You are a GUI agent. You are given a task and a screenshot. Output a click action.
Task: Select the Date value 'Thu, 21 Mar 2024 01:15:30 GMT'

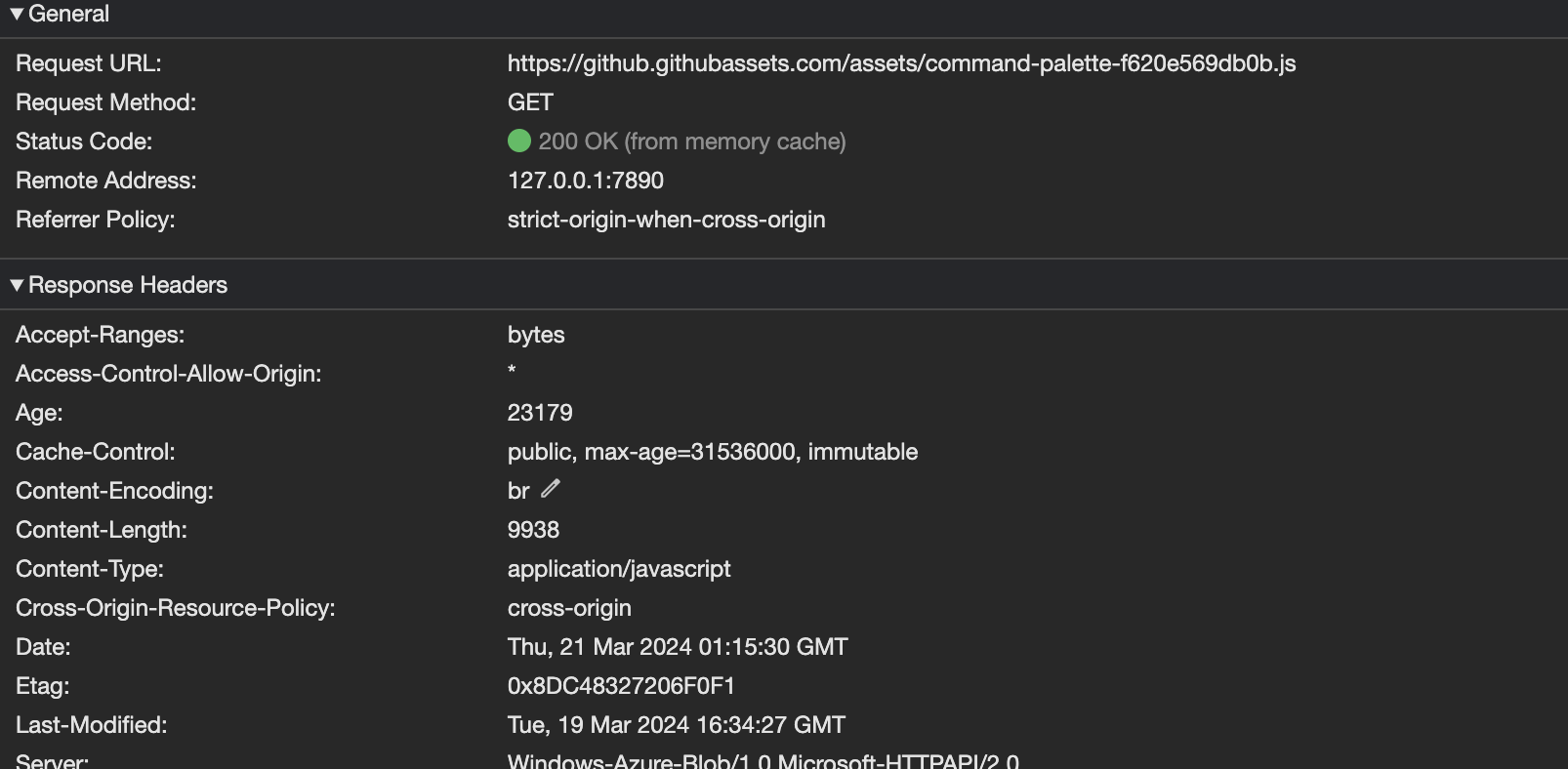click(x=678, y=647)
